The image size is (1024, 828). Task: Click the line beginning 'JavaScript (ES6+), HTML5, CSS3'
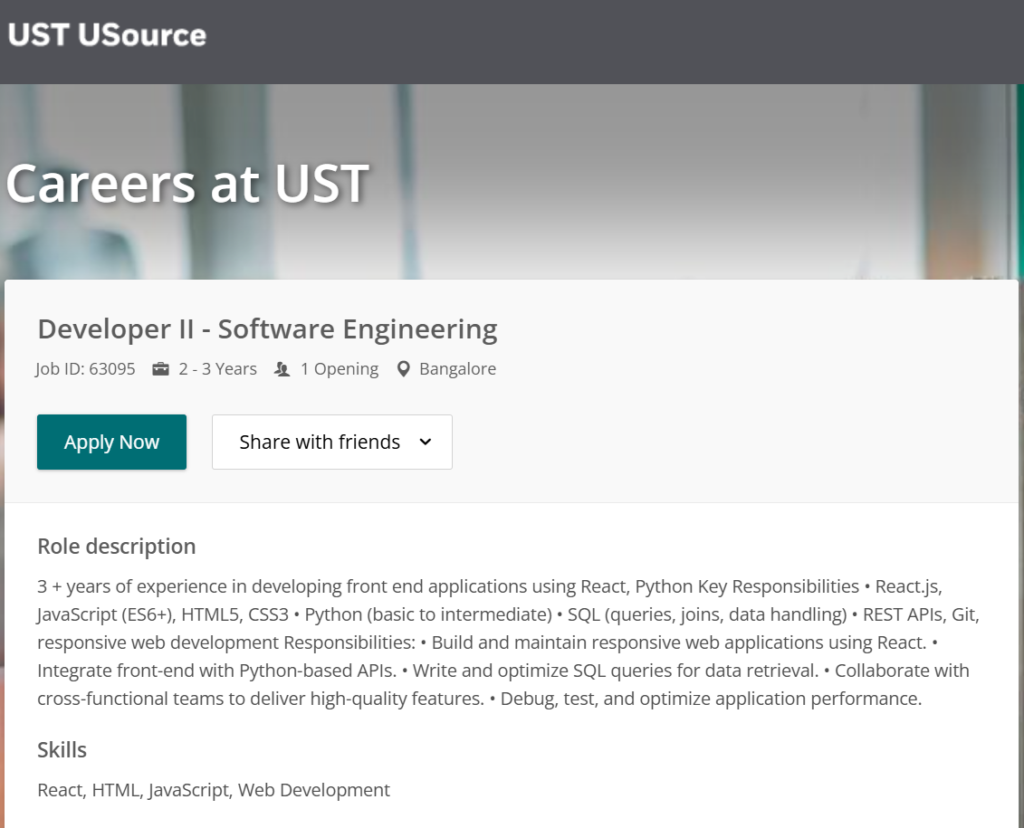click(508, 614)
